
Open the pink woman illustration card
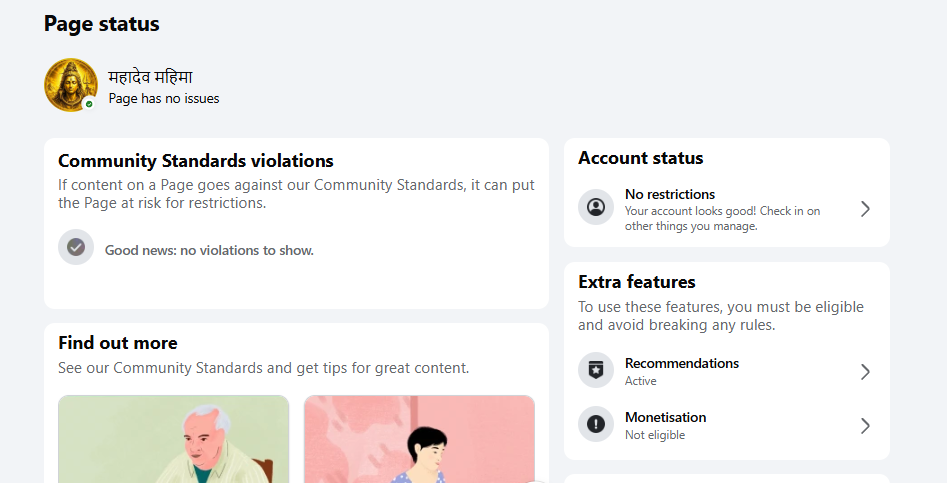tap(419, 440)
